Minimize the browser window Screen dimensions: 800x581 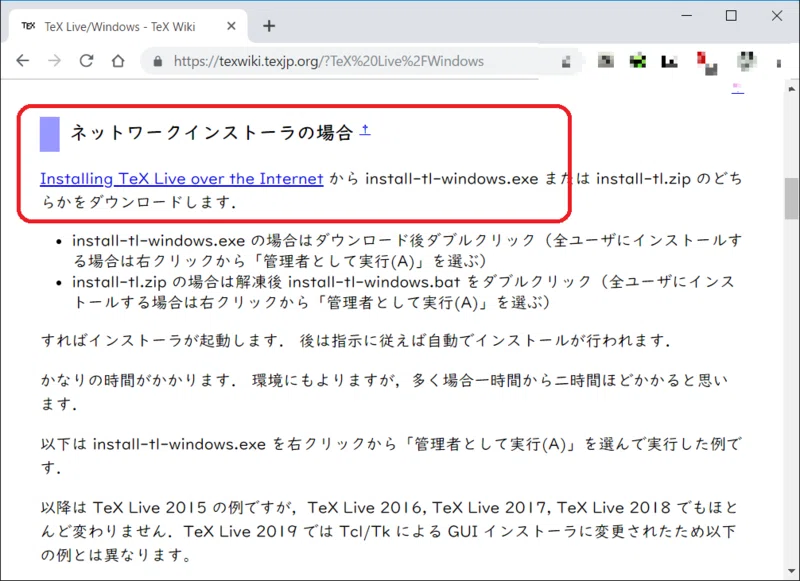(687, 16)
